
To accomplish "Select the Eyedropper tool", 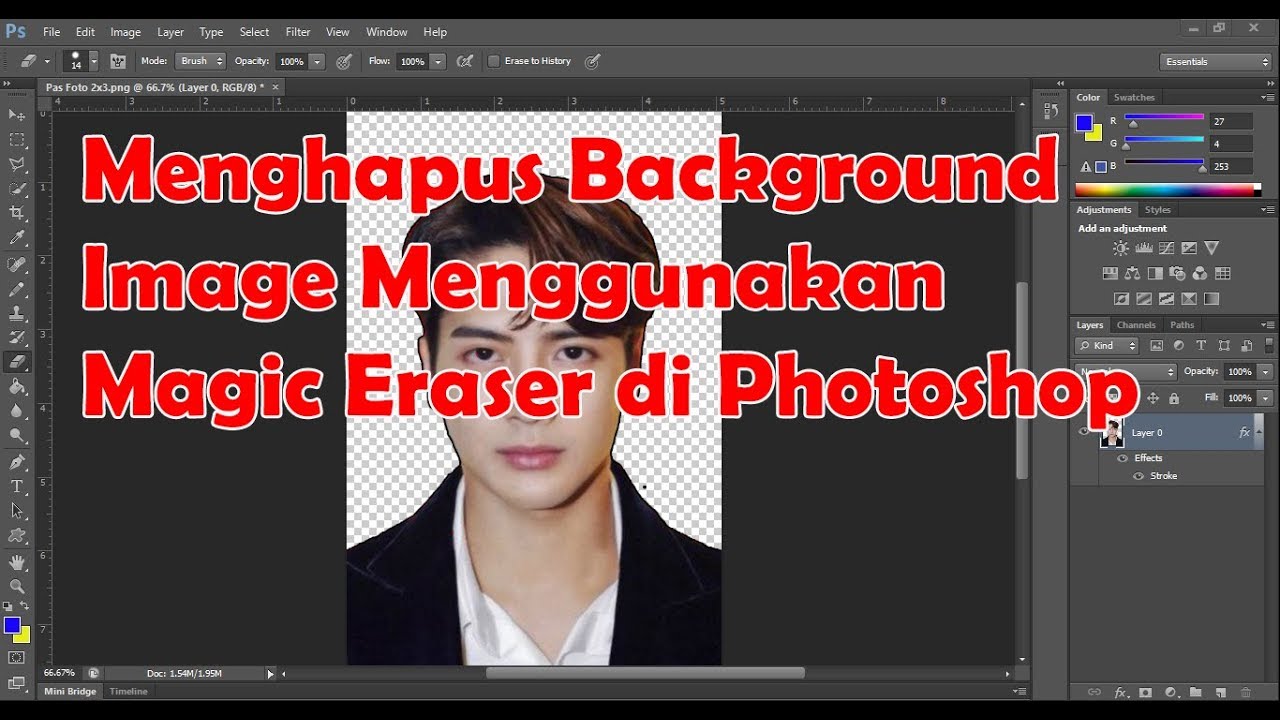I will (x=17, y=238).
